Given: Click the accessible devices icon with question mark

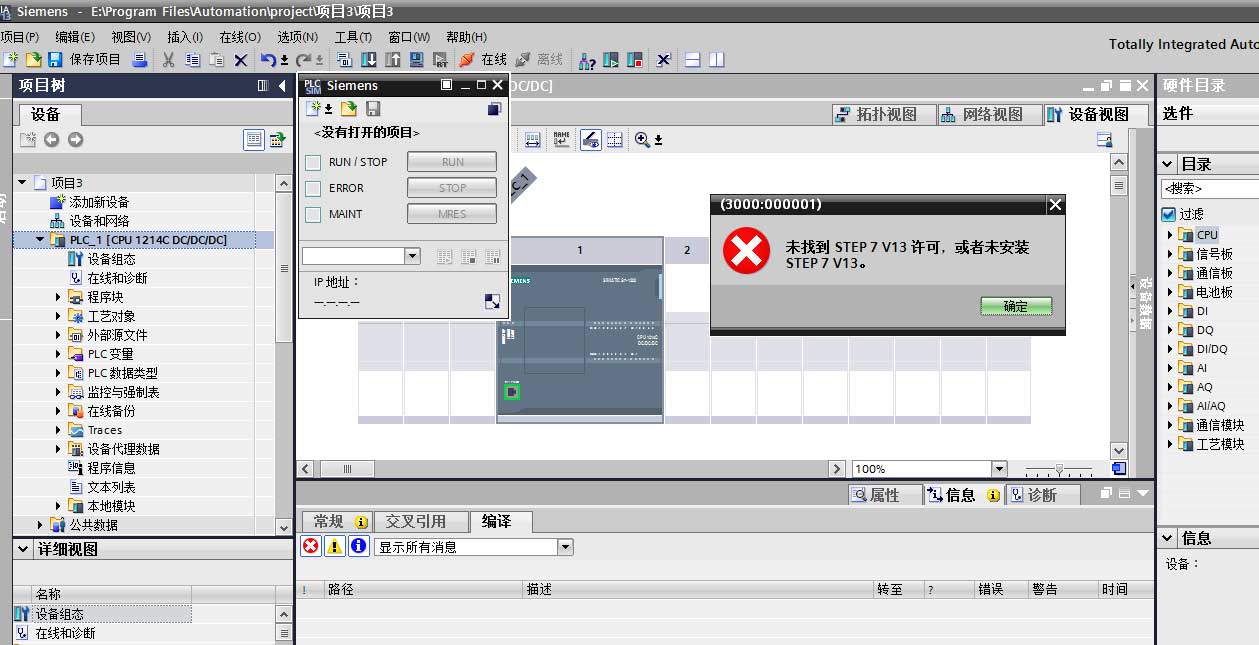Looking at the screenshot, I should pos(587,60).
